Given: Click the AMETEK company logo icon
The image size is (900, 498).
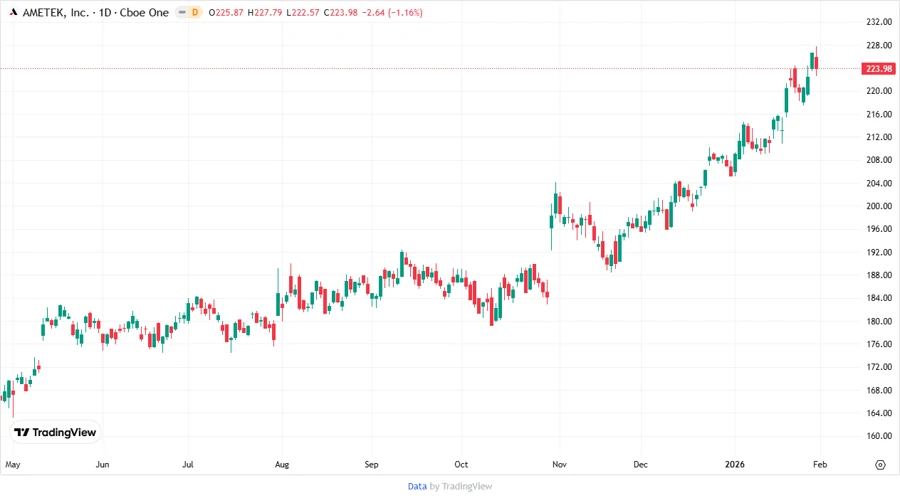Looking at the screenshot, I should 13,12.
